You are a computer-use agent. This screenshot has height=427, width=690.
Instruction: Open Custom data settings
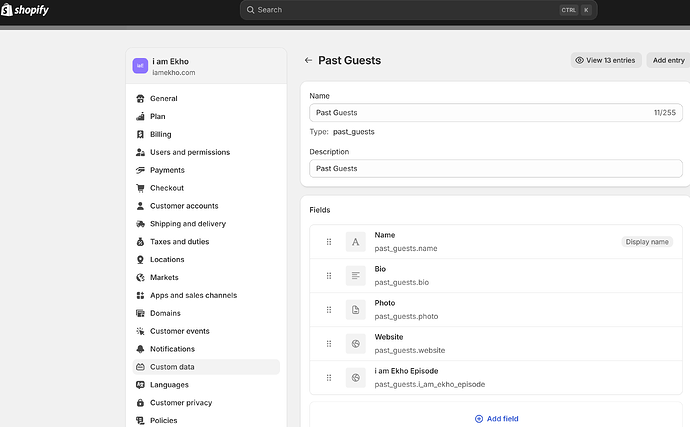click(172, 367)
